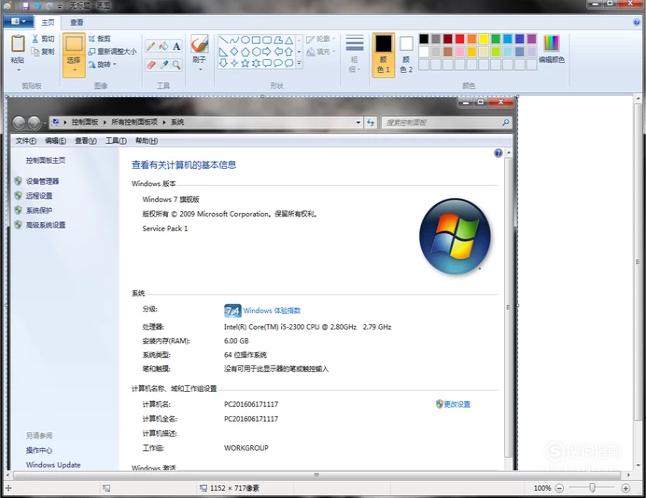646x498 pixels.
Task: Click the Brushes icon
Action: pyautogui.click(x=199, y=44)
